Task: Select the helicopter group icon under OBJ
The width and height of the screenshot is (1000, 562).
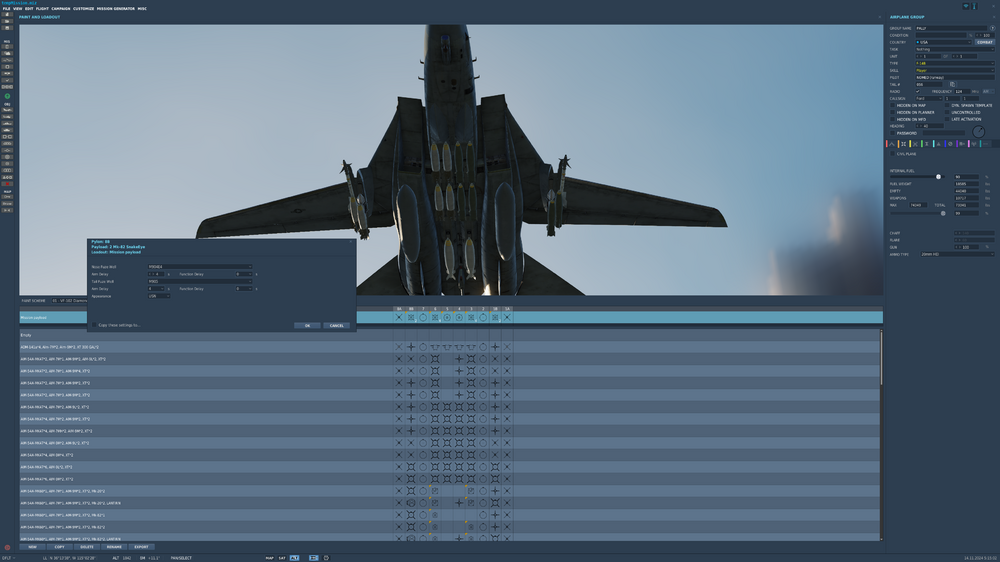Action: pyautogui.click(x=7, y=117)
